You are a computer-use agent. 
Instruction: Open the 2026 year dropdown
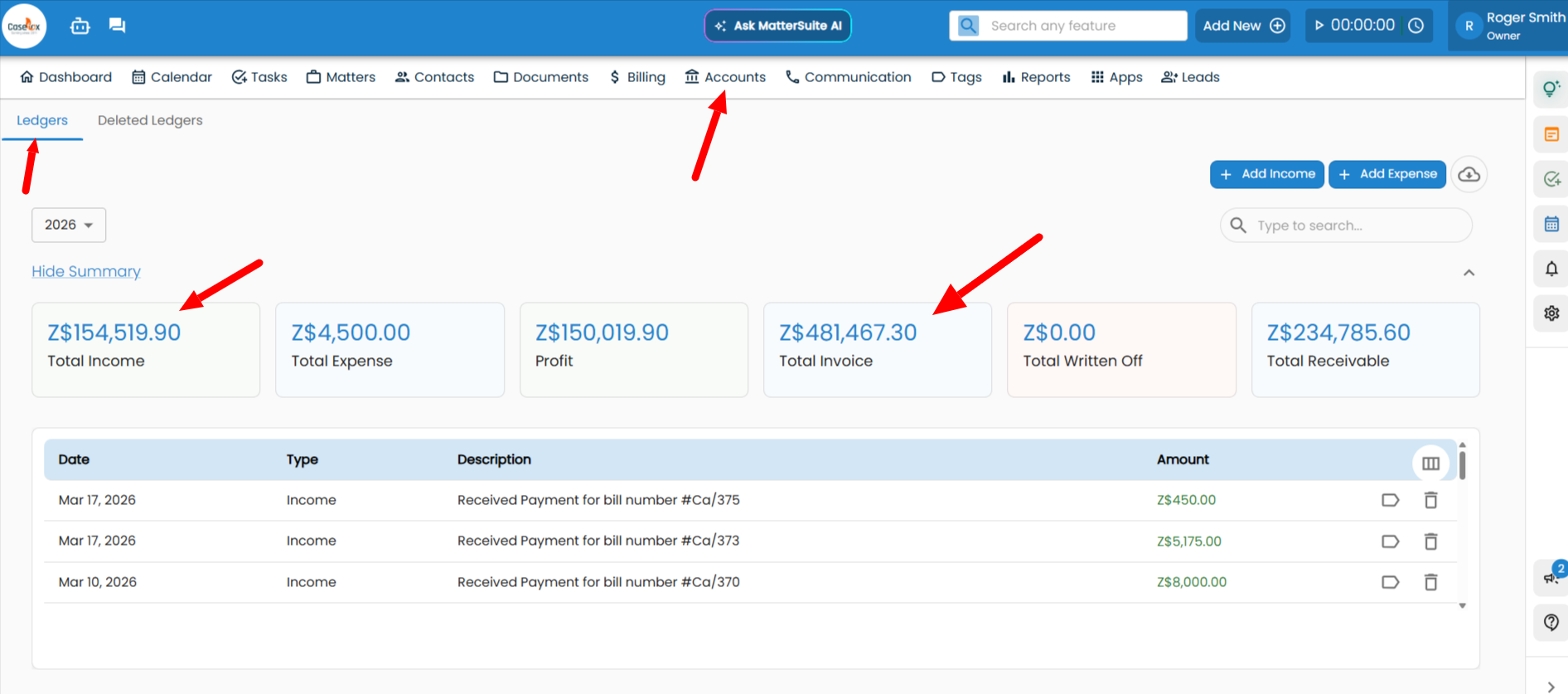tap(69, 225)
